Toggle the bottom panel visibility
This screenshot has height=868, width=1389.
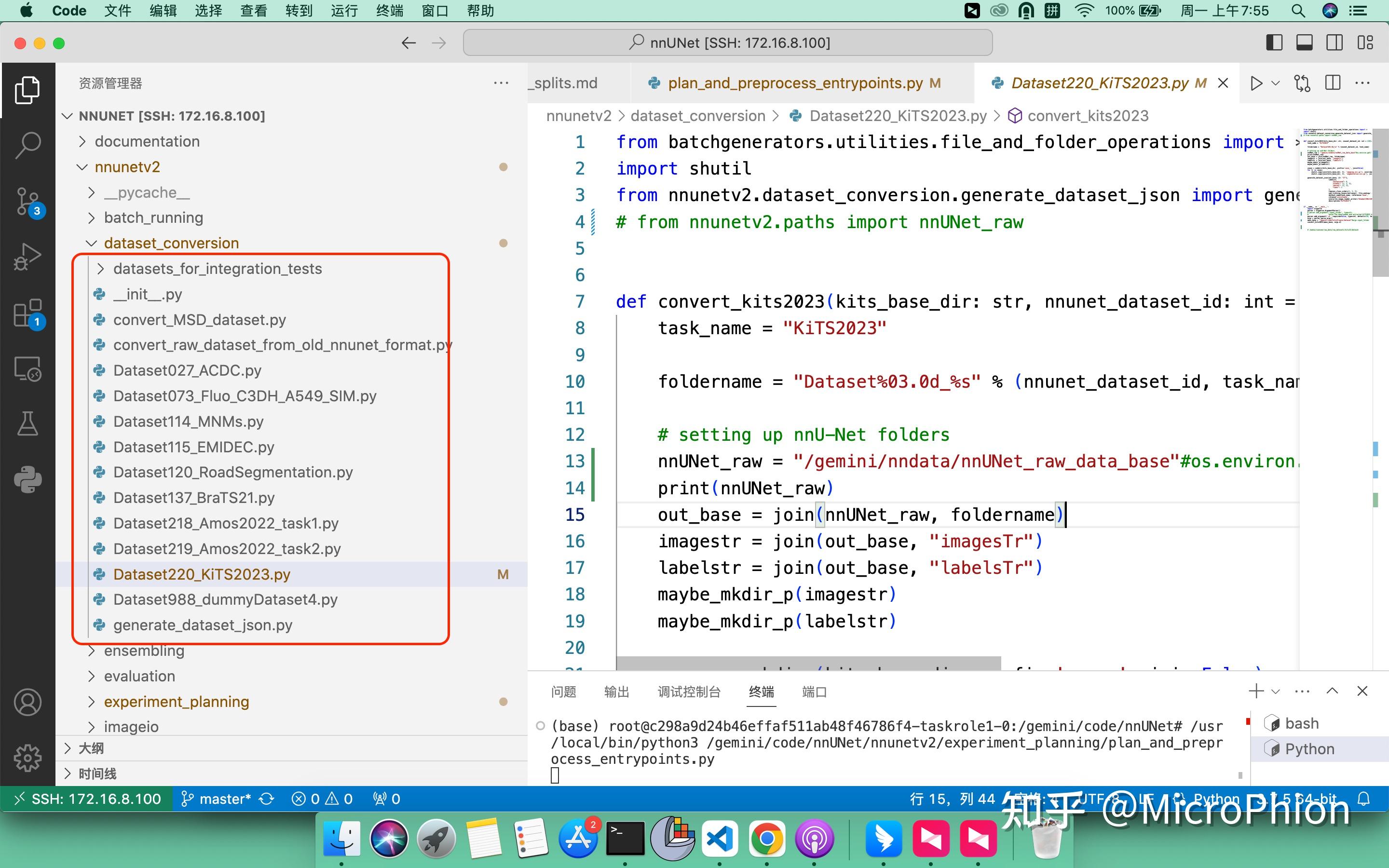point(1304,42)
